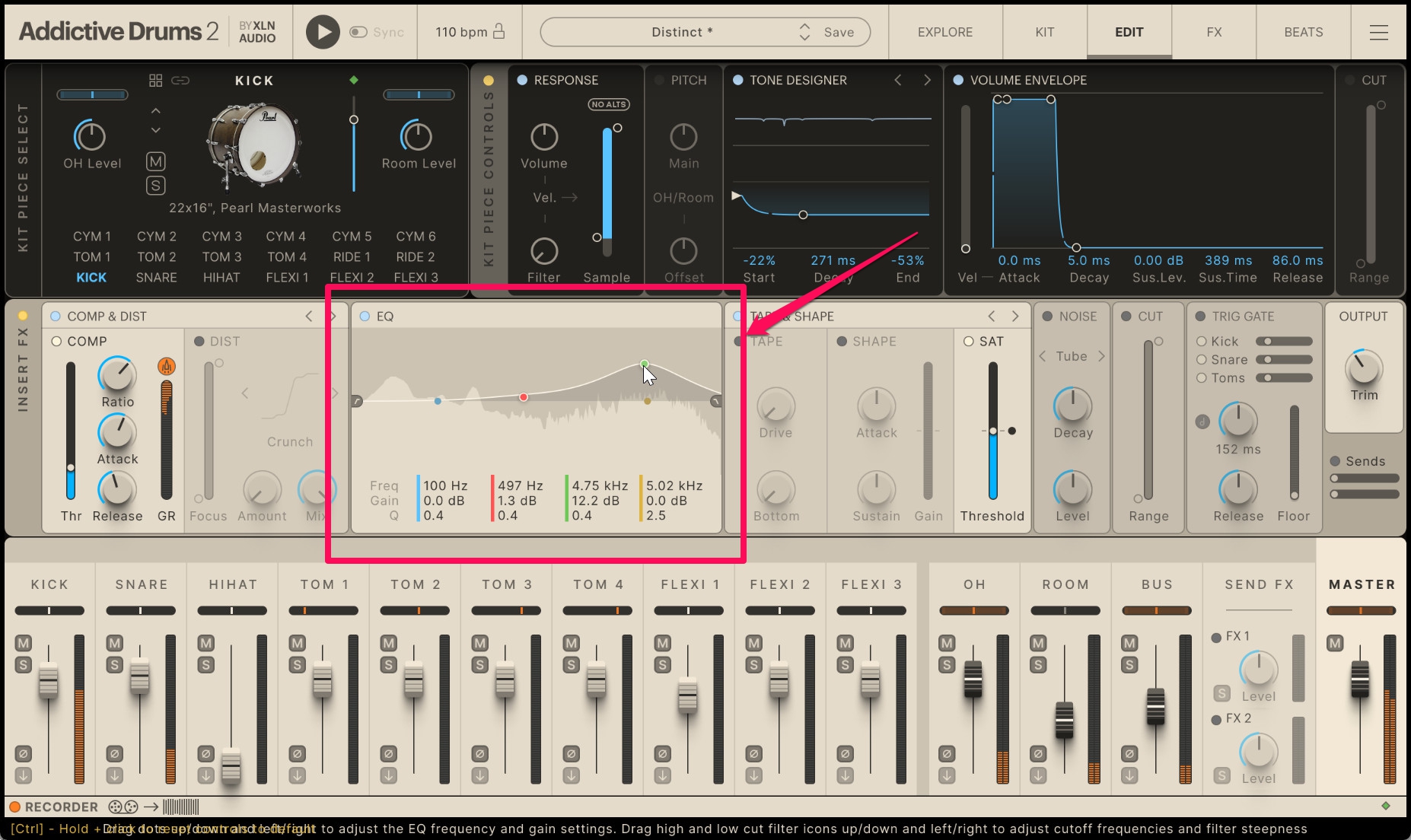Click the NO ALTS button
Viewport: 1411px width, 840px height.
(x=609, y=104)
